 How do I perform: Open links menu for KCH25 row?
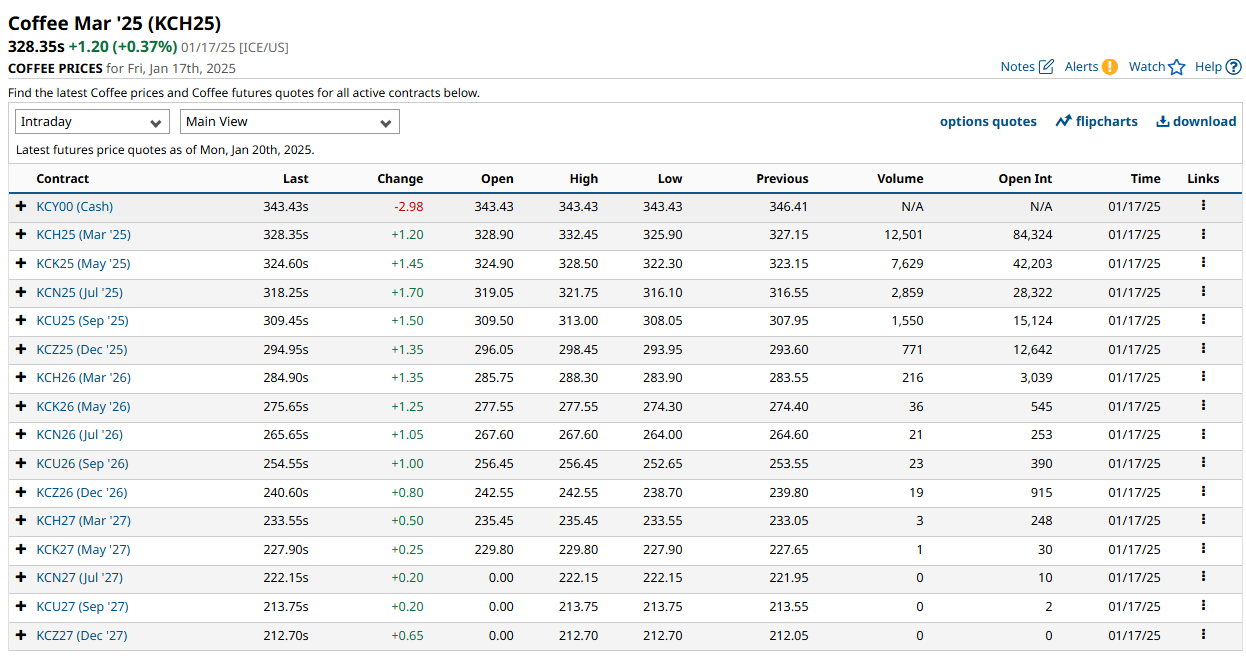coord(1203,234)
